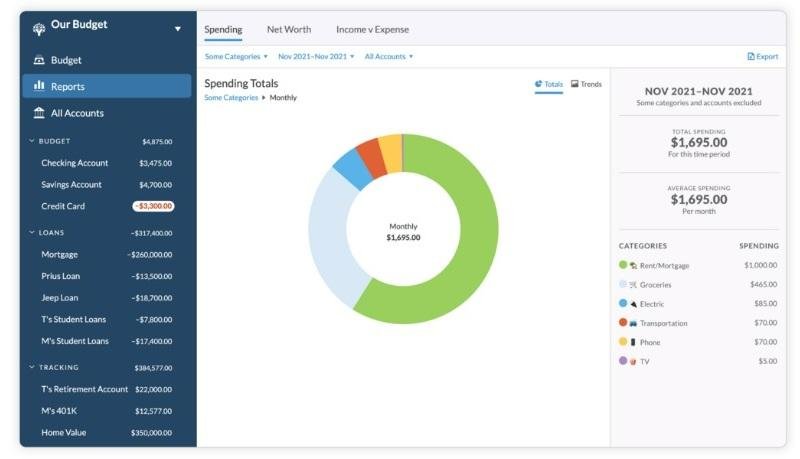Open the Some Categories filter dropdown
This screenshot has height=459, width=800.
coord(236,57)
